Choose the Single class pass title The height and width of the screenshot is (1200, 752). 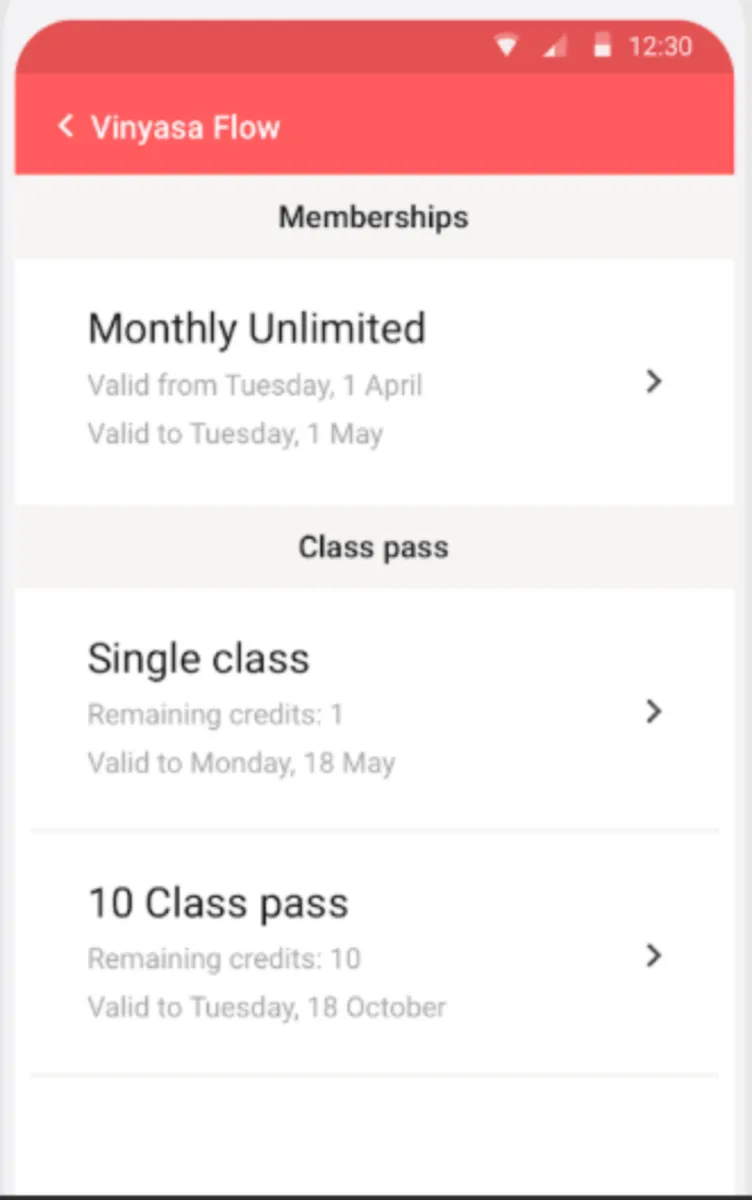199,658
